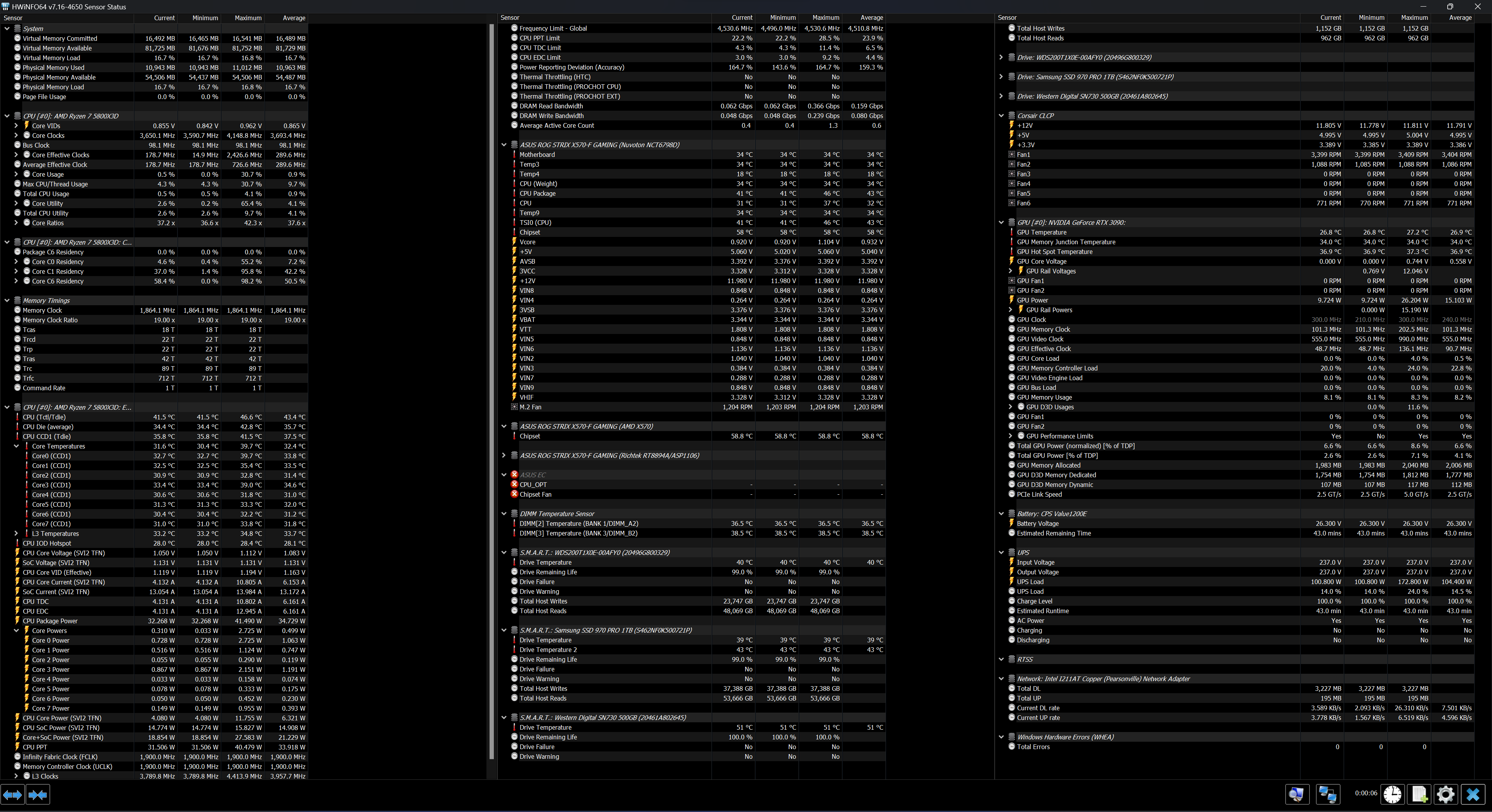This screenshot has width=1492, height=812.
Task: Expand the Drive: Samsung SSD 970 PRO group
Action: (1001, 77)
